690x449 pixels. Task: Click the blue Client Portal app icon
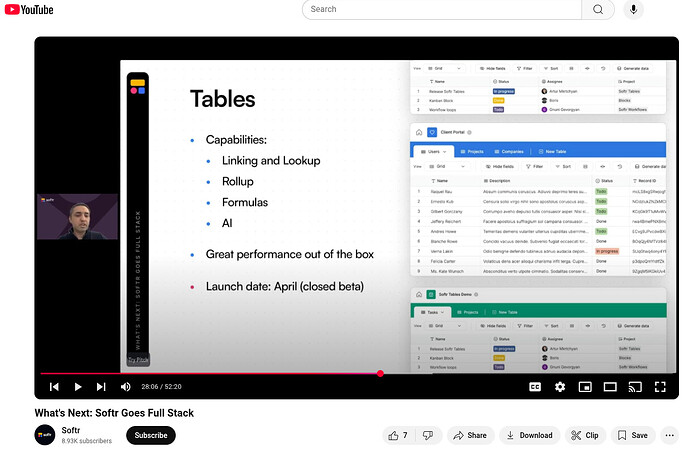click(432, 132)
